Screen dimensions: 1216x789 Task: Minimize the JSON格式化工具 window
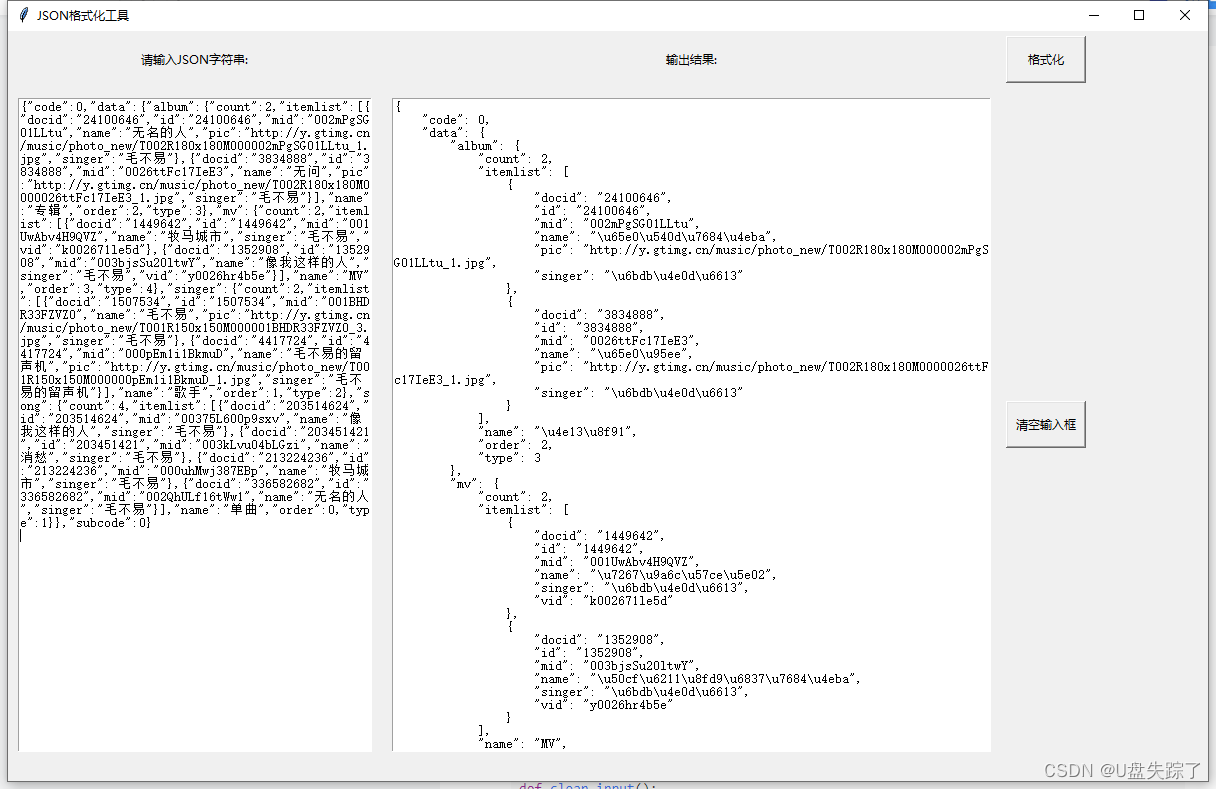(1093, 15)
